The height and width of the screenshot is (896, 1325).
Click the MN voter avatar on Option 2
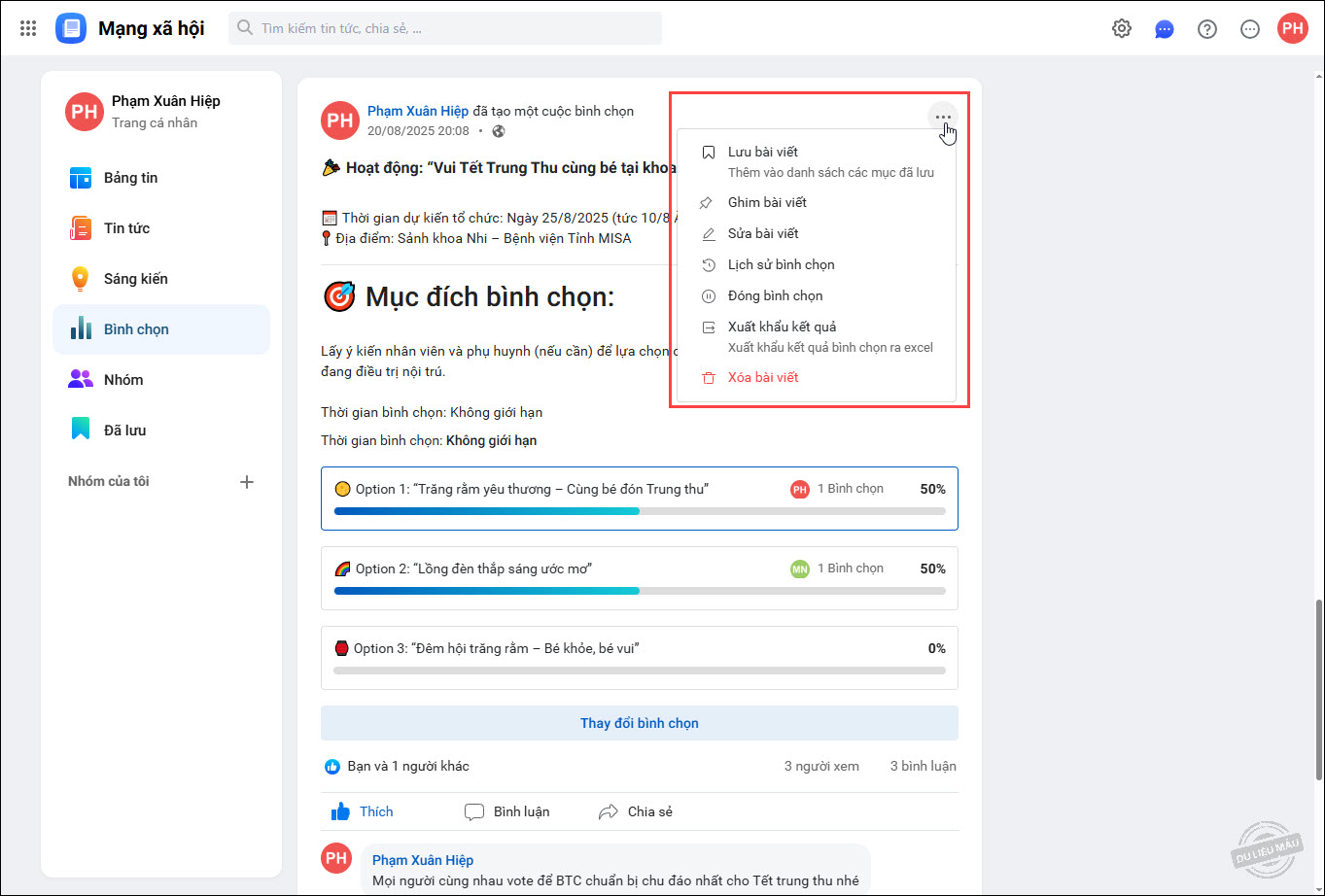(800, 569)
